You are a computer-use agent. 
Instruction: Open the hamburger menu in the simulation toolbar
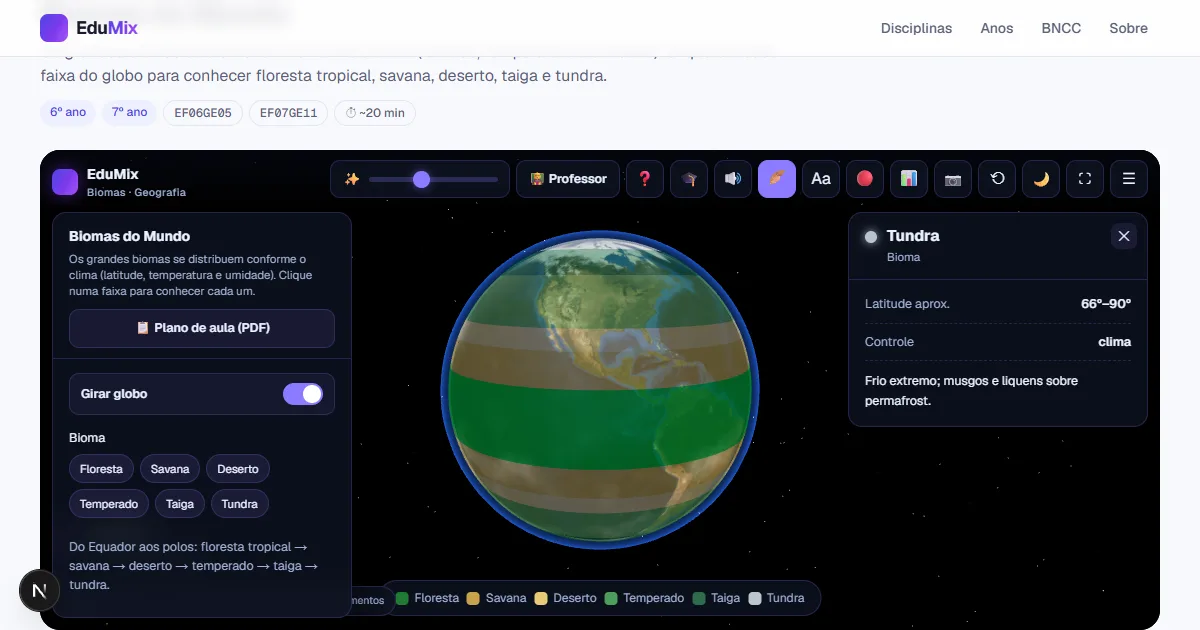[x=1129, y=179]
